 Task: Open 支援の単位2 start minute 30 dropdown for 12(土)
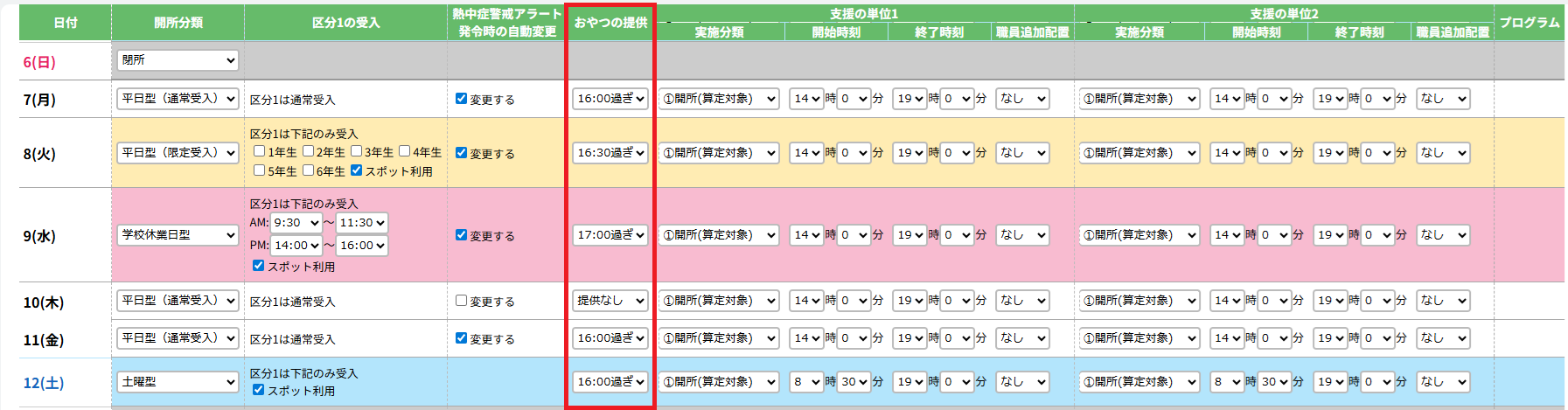coord(1274,382)
